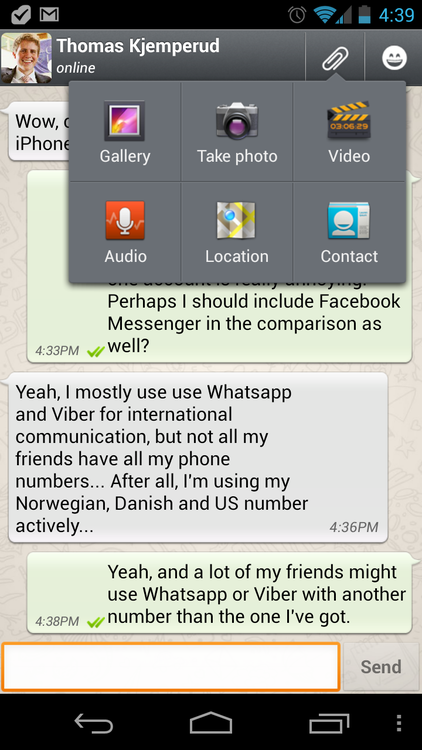
Task: Open the Gallery attachment option
Action: [x=125, y=132]
